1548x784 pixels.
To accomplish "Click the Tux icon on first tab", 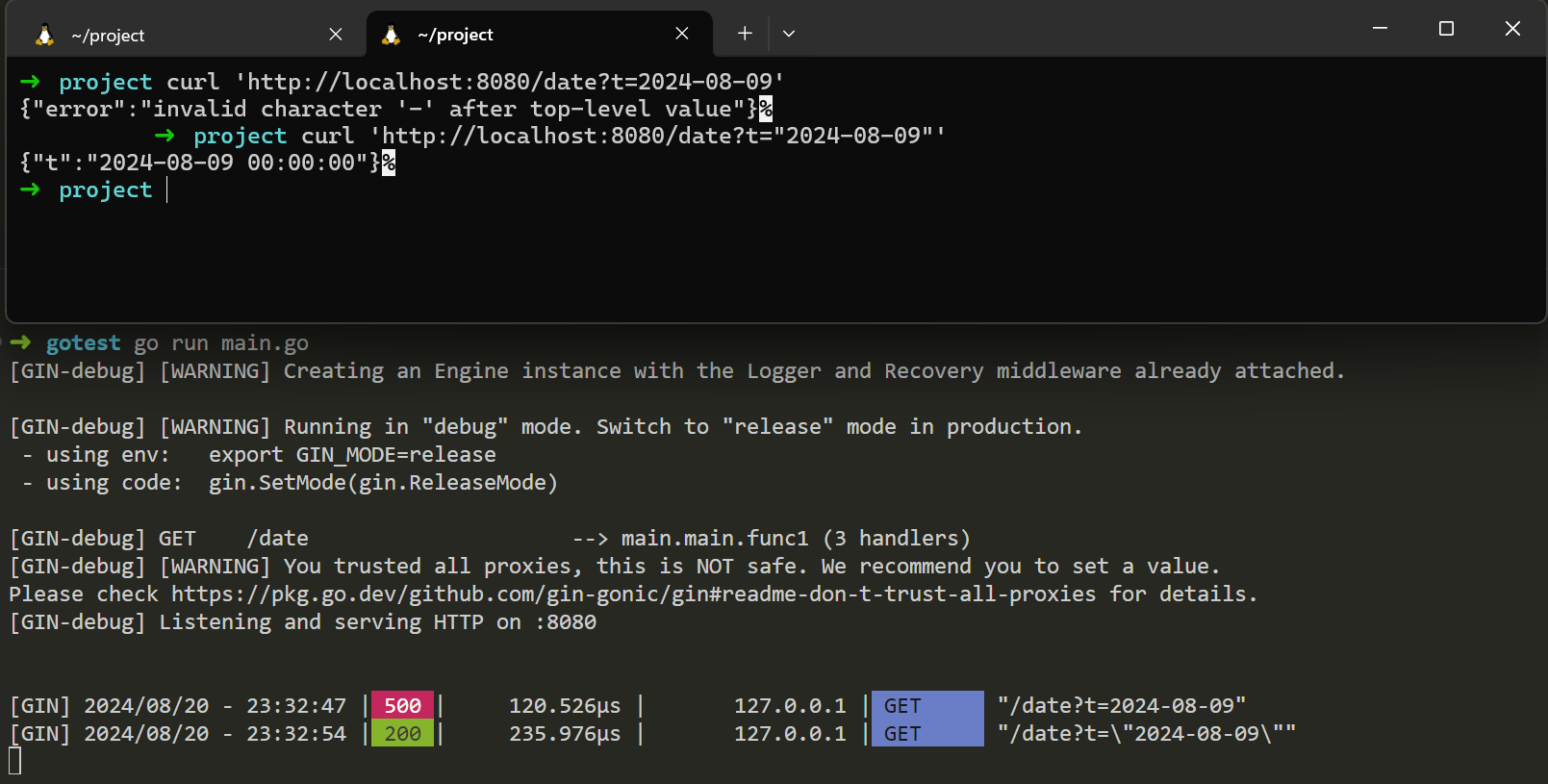I will click(44, 36).
